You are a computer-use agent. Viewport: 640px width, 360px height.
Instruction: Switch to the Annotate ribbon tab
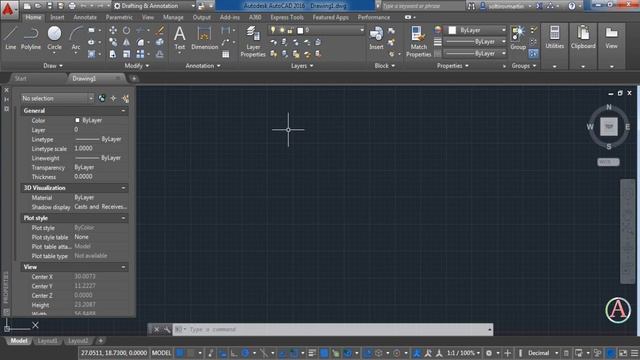85,17
